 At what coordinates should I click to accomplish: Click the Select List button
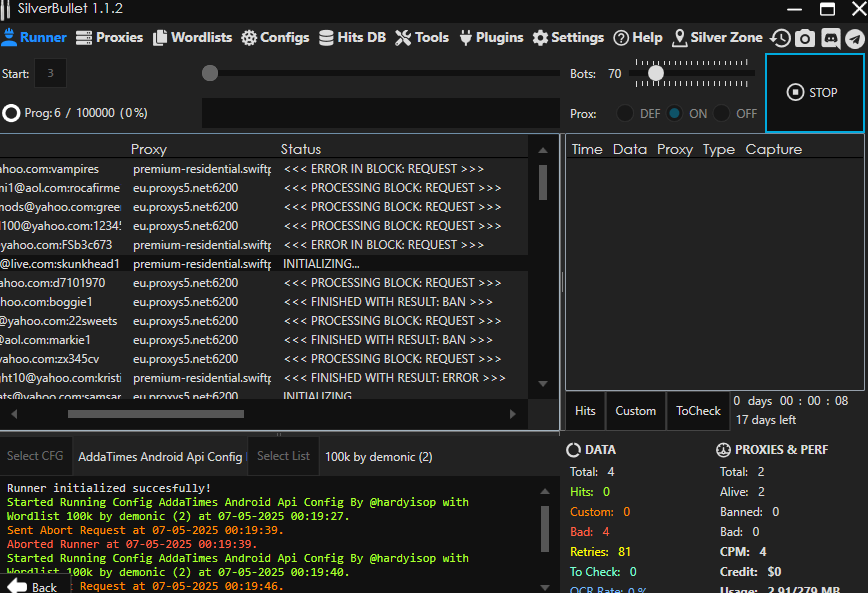click(x=283, y=456)
